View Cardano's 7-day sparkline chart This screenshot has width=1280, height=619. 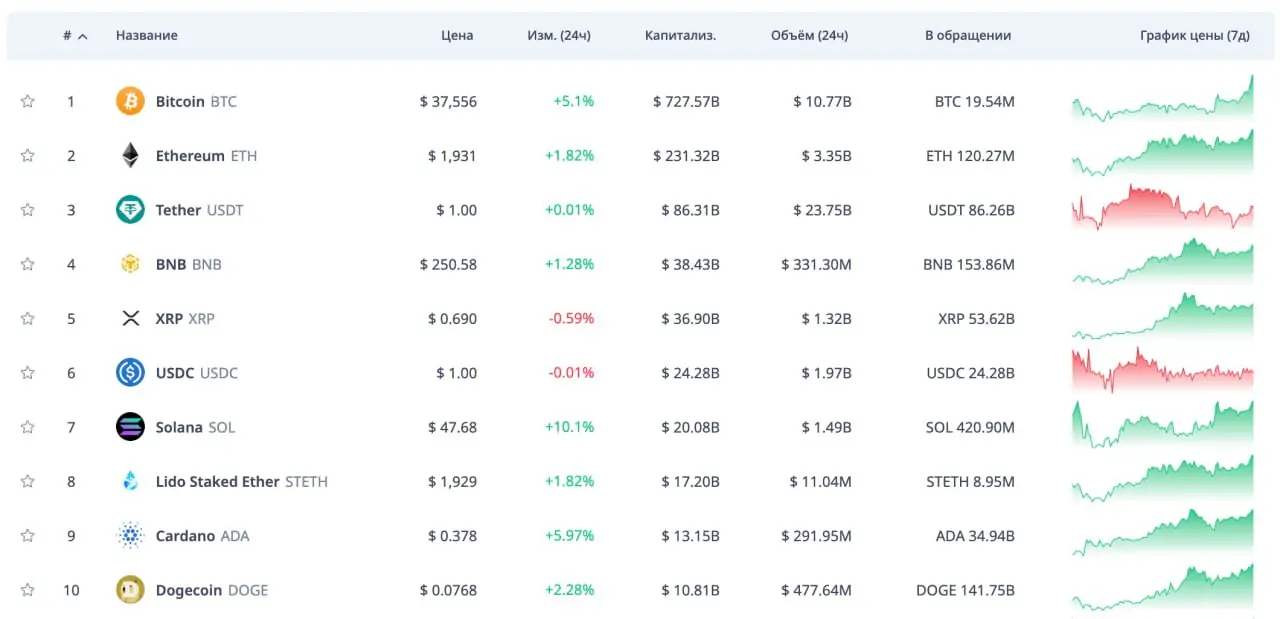coord(1162,533)
